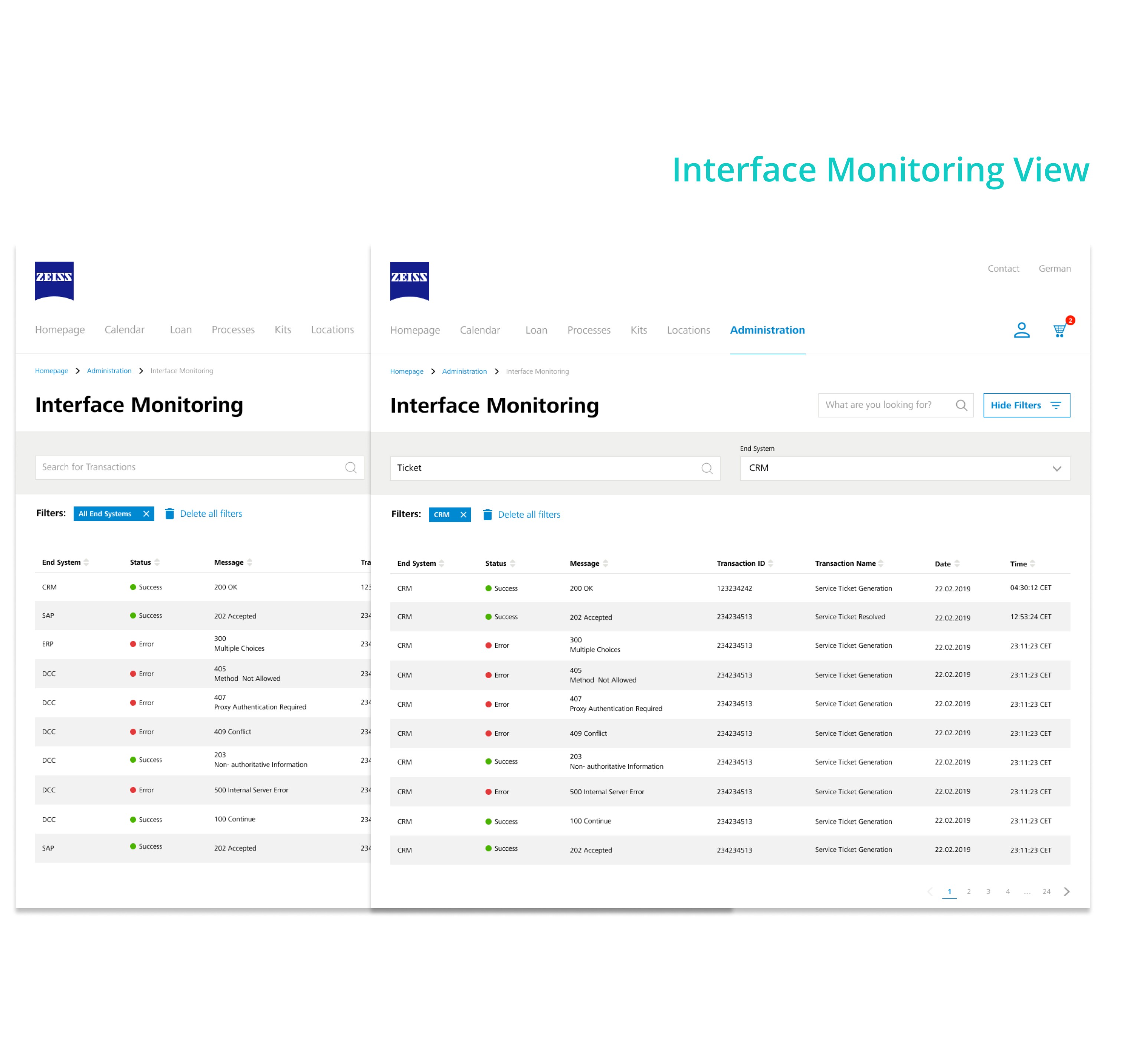Click the search magnifier in Ticket field
1140x1064 pixels.
point(707,468)
